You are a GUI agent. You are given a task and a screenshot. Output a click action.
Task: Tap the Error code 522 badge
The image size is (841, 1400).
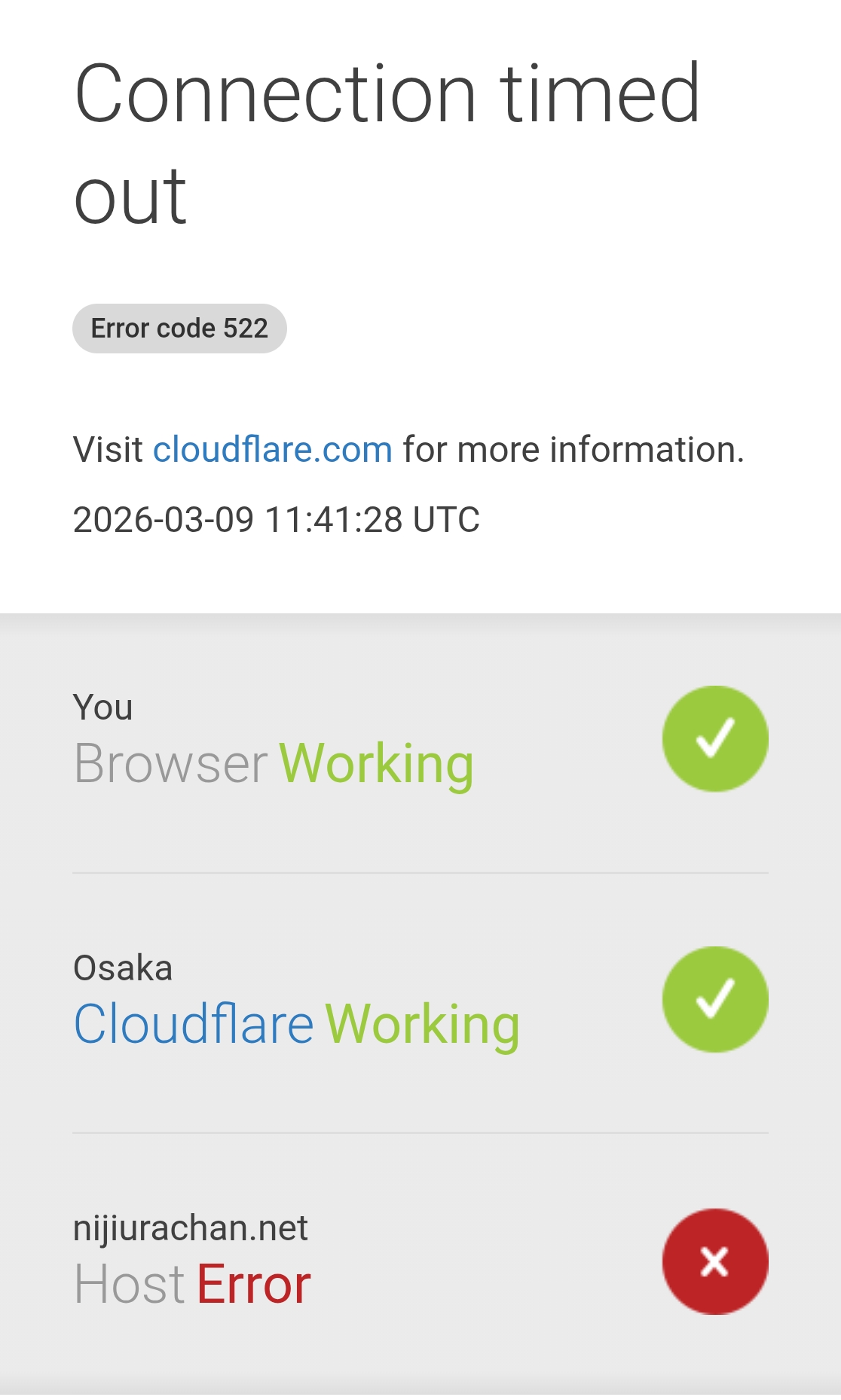tap(179, 329)
